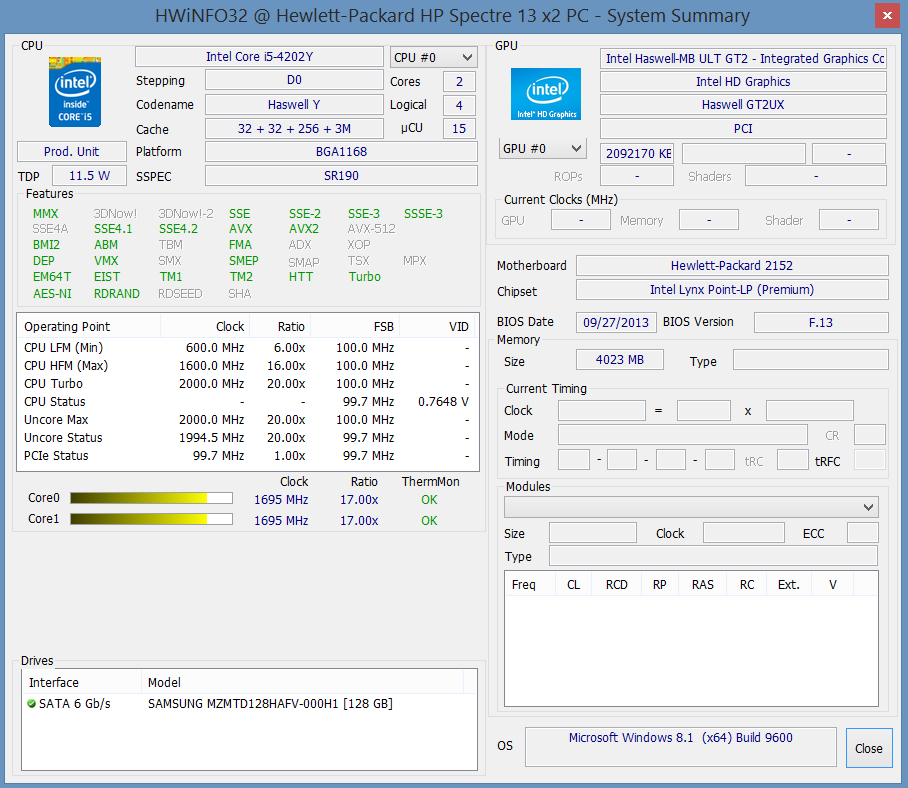Click the Operating Point column header
Image resolution: width=908 pixels, height=788 pixels.
pos(89,327)
